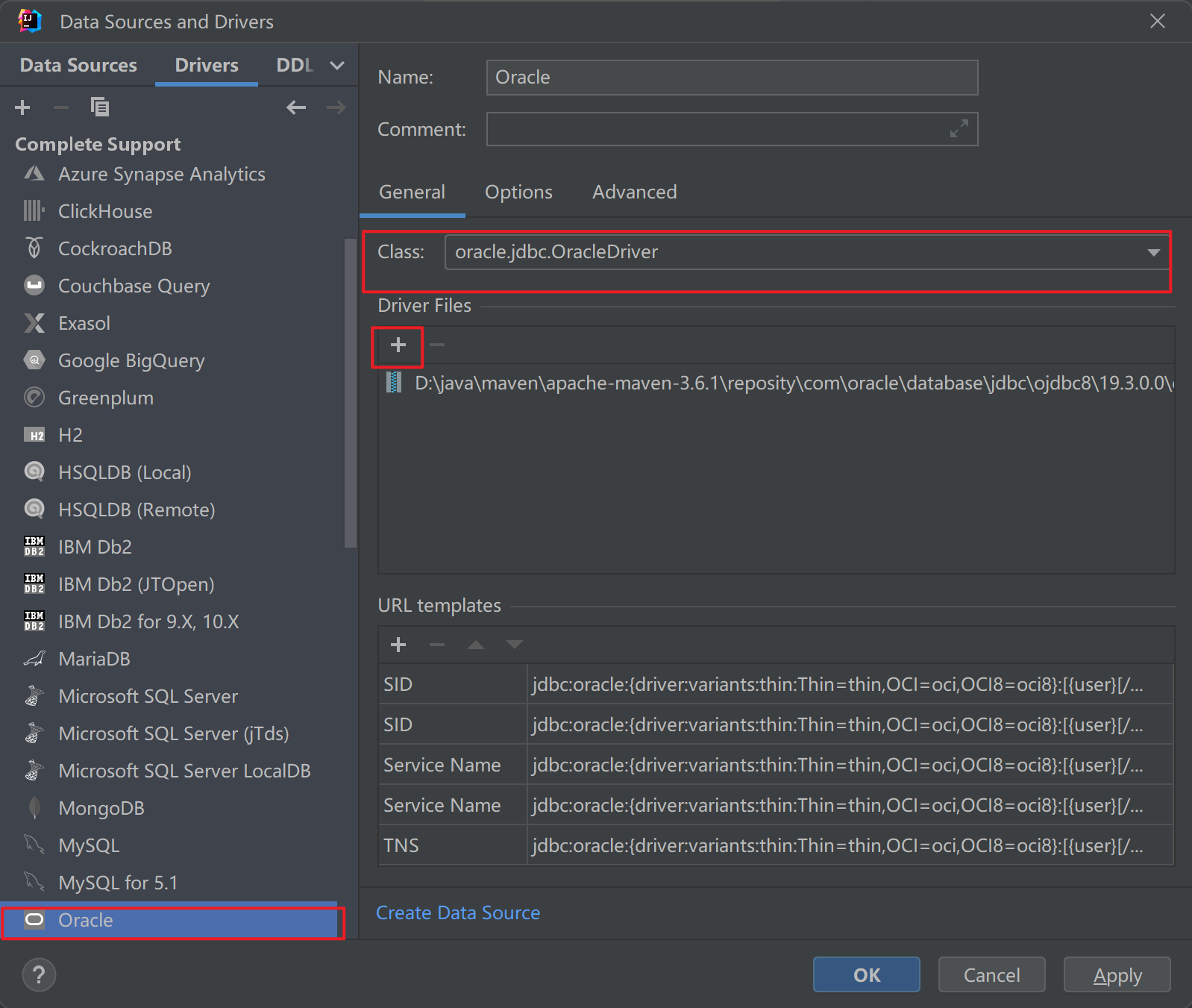Navigate forward with the right arrow

[336, 107]
